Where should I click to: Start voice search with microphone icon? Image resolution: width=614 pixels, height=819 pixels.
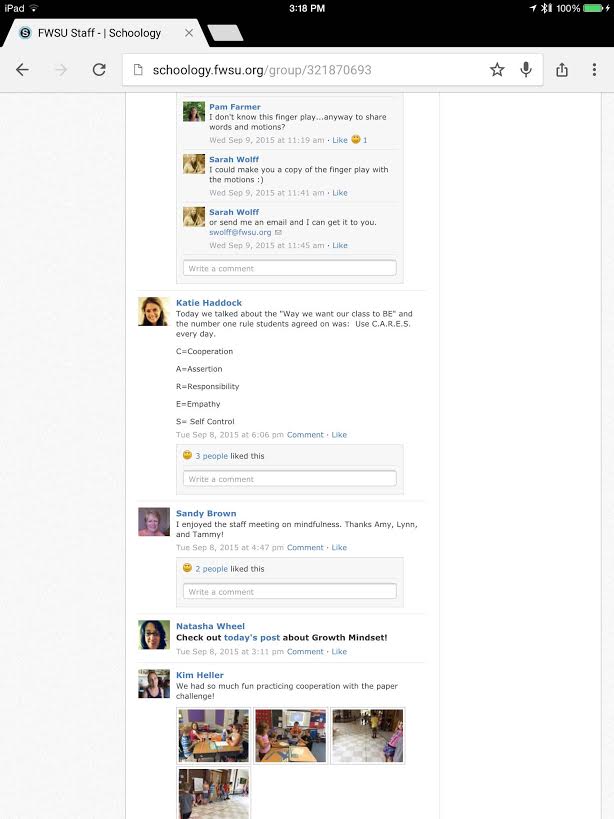pos(526,69)
